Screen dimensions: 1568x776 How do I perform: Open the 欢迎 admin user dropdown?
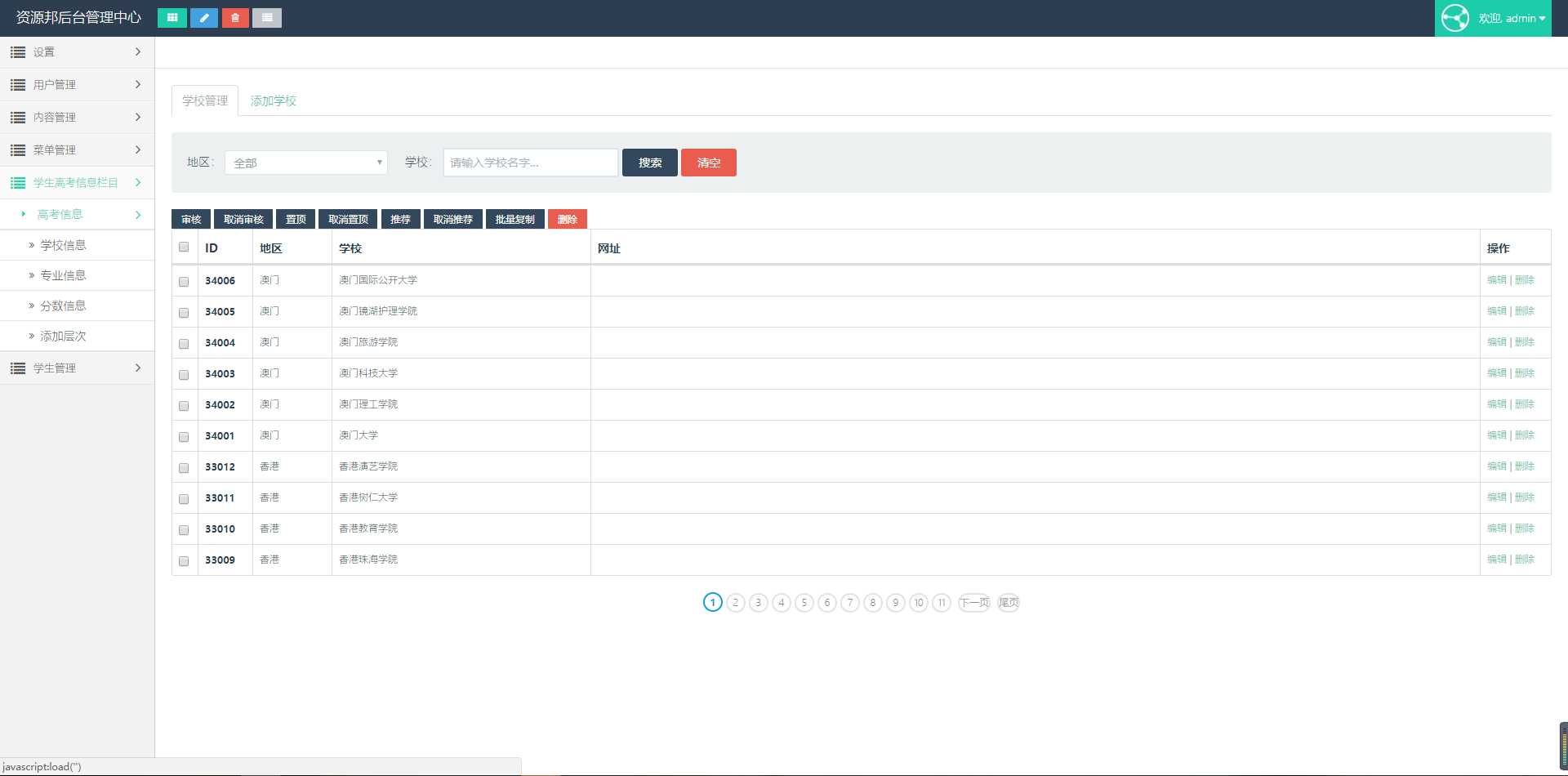point(1493,18)
